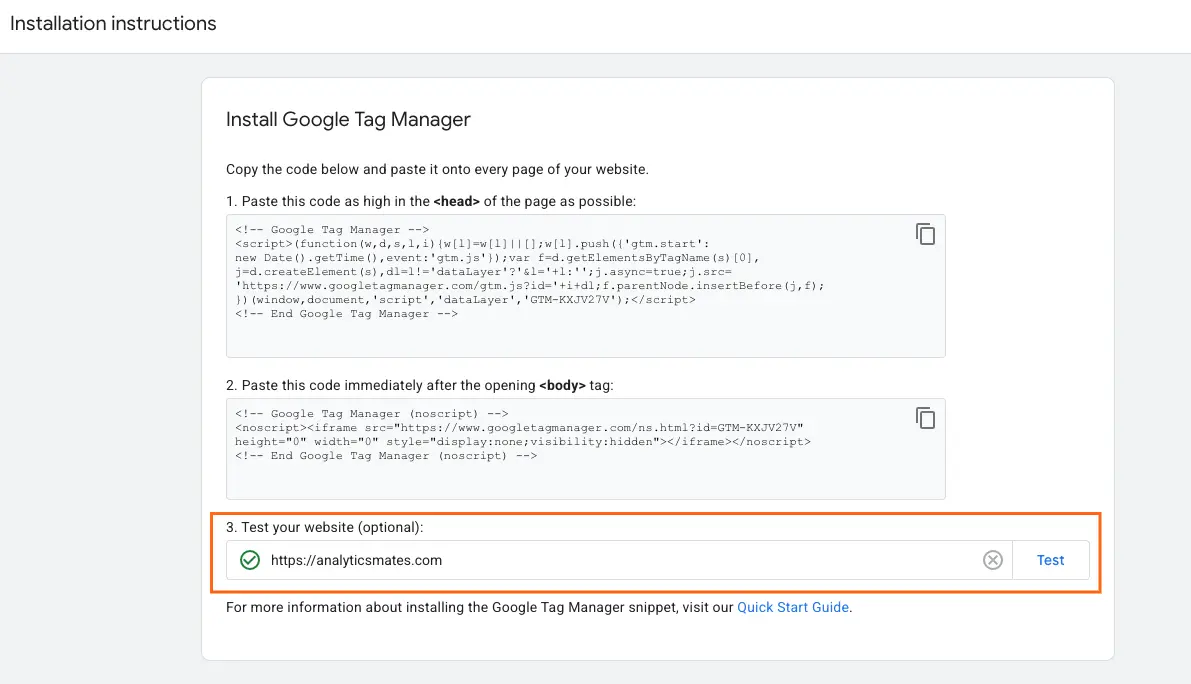Click the 'Install Google Tag Manager' heading
The image size is (1191, 684).
click(348, 119)
